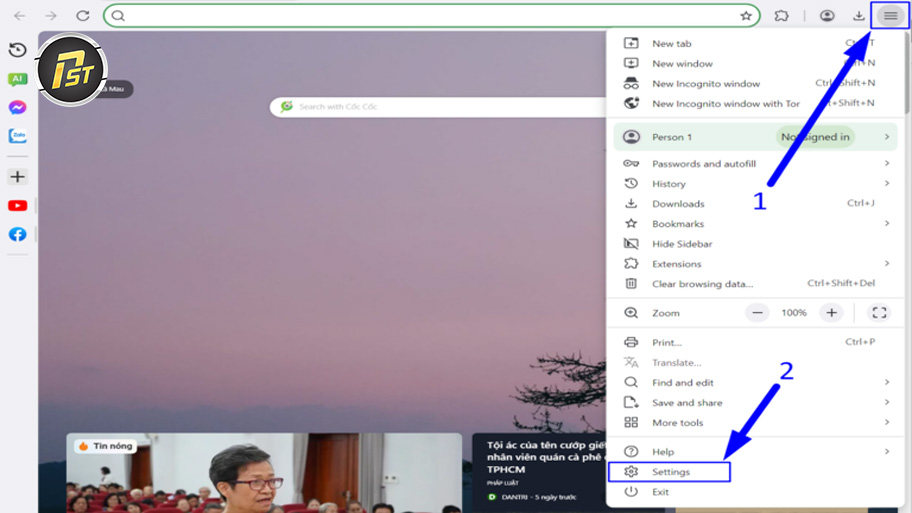Viewport: 912px width, 513px height.
Task: Expand Passwords and autofill submenu
Action: pyautogui.click(x=755, y=163)
